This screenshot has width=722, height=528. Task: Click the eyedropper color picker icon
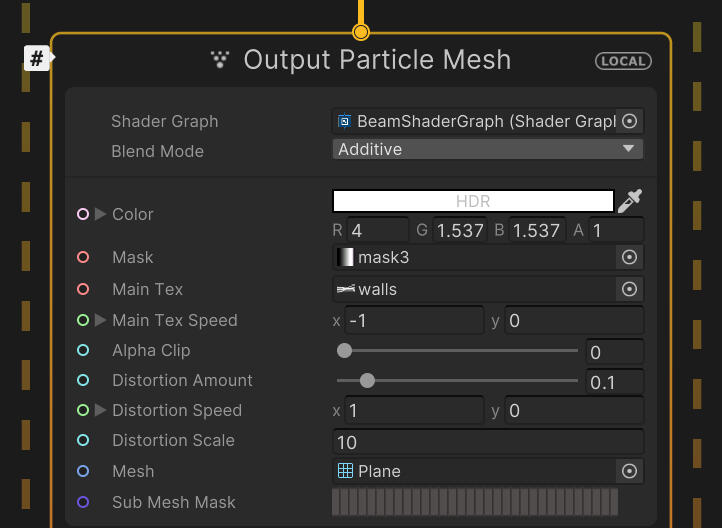[629, 201]
